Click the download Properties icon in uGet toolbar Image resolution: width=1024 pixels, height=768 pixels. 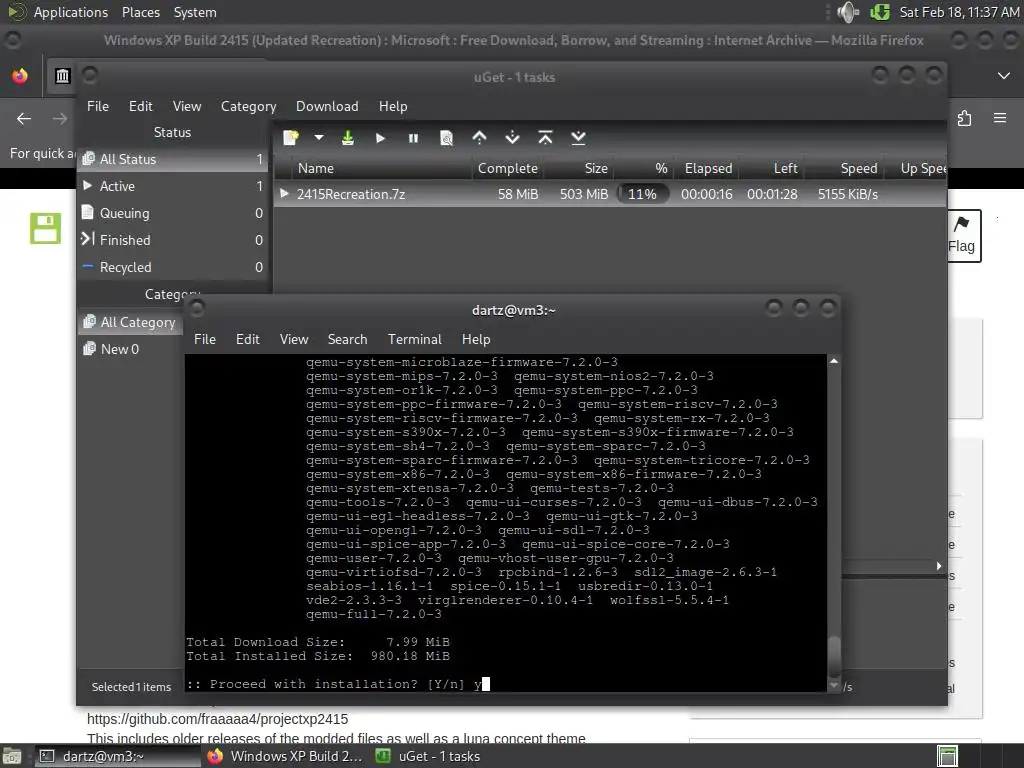click(x=447, y=138)
